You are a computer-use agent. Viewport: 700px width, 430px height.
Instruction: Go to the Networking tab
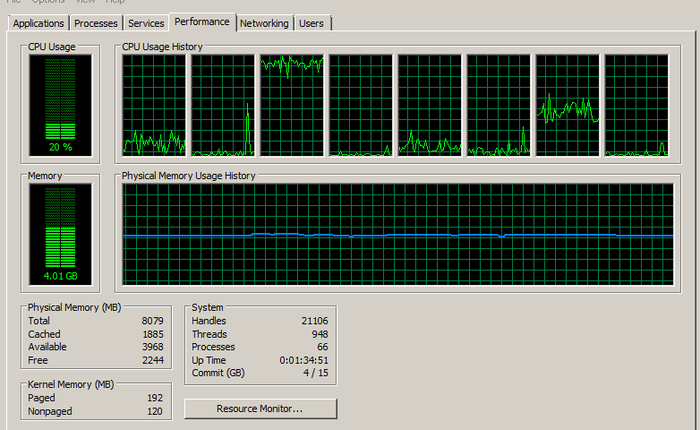pos(264,23)
